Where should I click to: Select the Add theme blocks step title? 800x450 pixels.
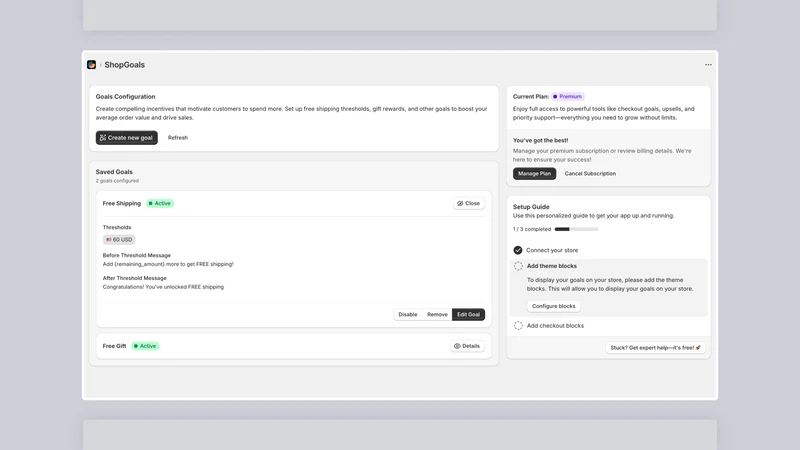click(552, 266)
